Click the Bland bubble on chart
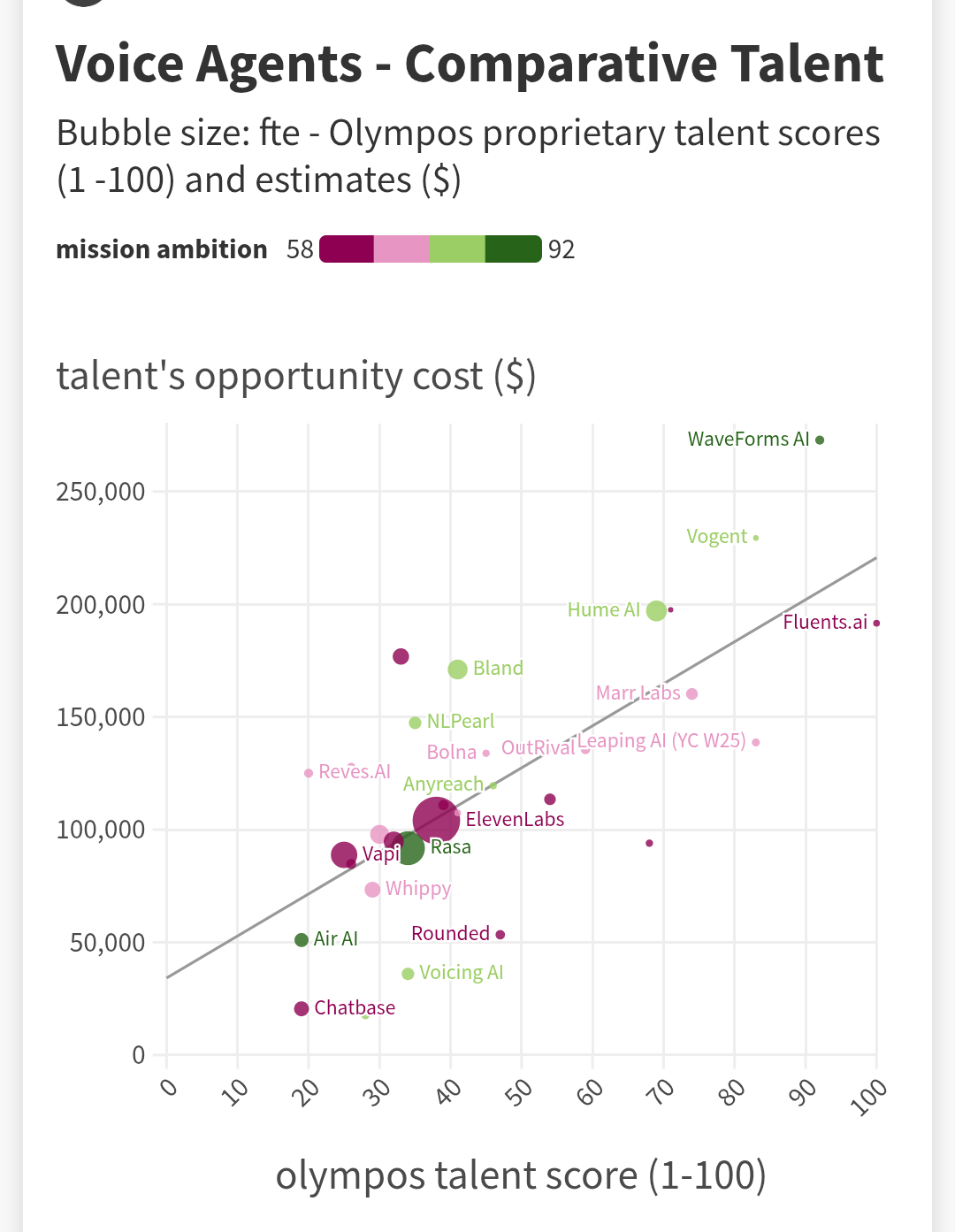955x1232 pixels. click(x=457, y=670)
